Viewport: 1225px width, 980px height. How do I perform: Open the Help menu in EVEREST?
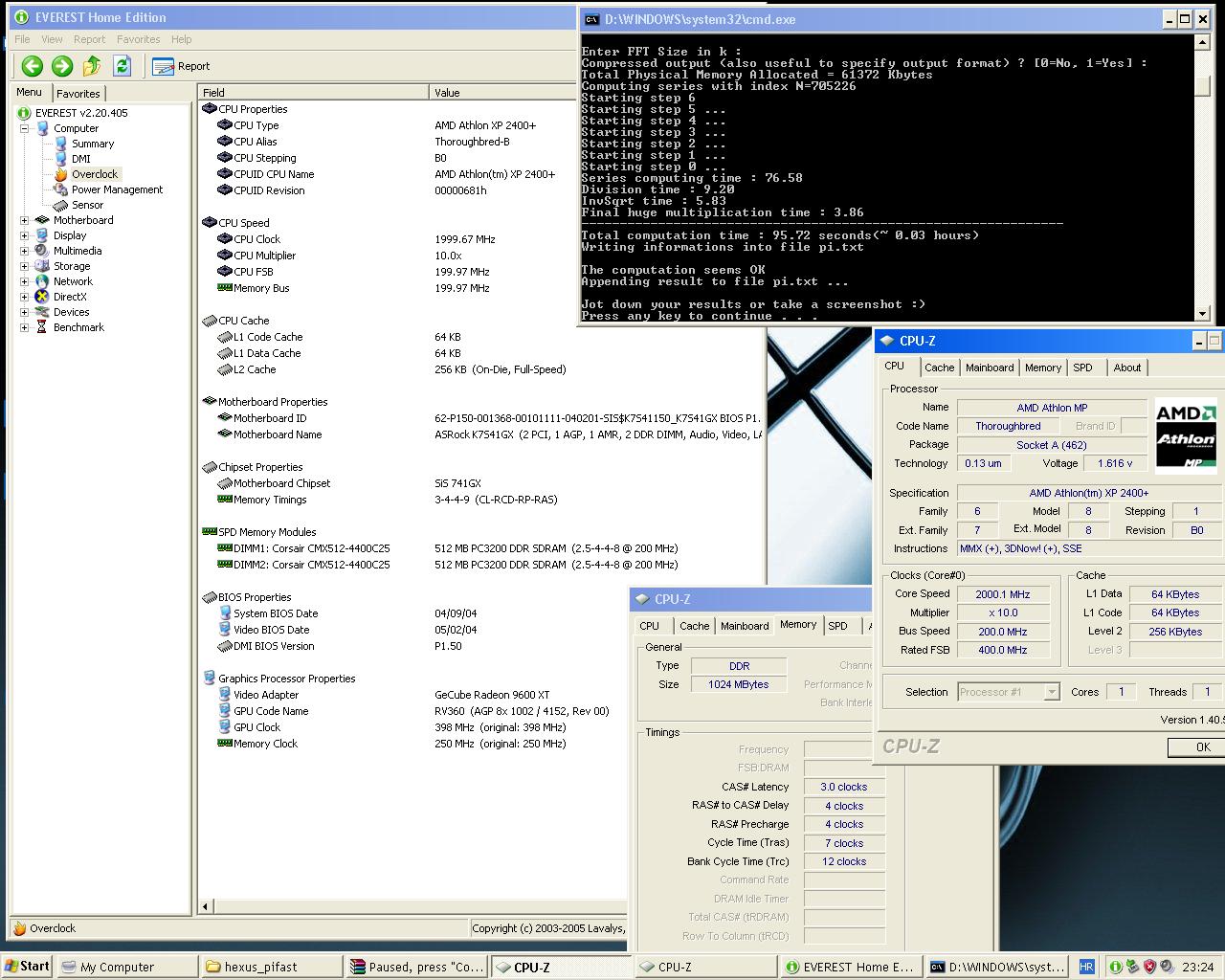pos(182,39)
